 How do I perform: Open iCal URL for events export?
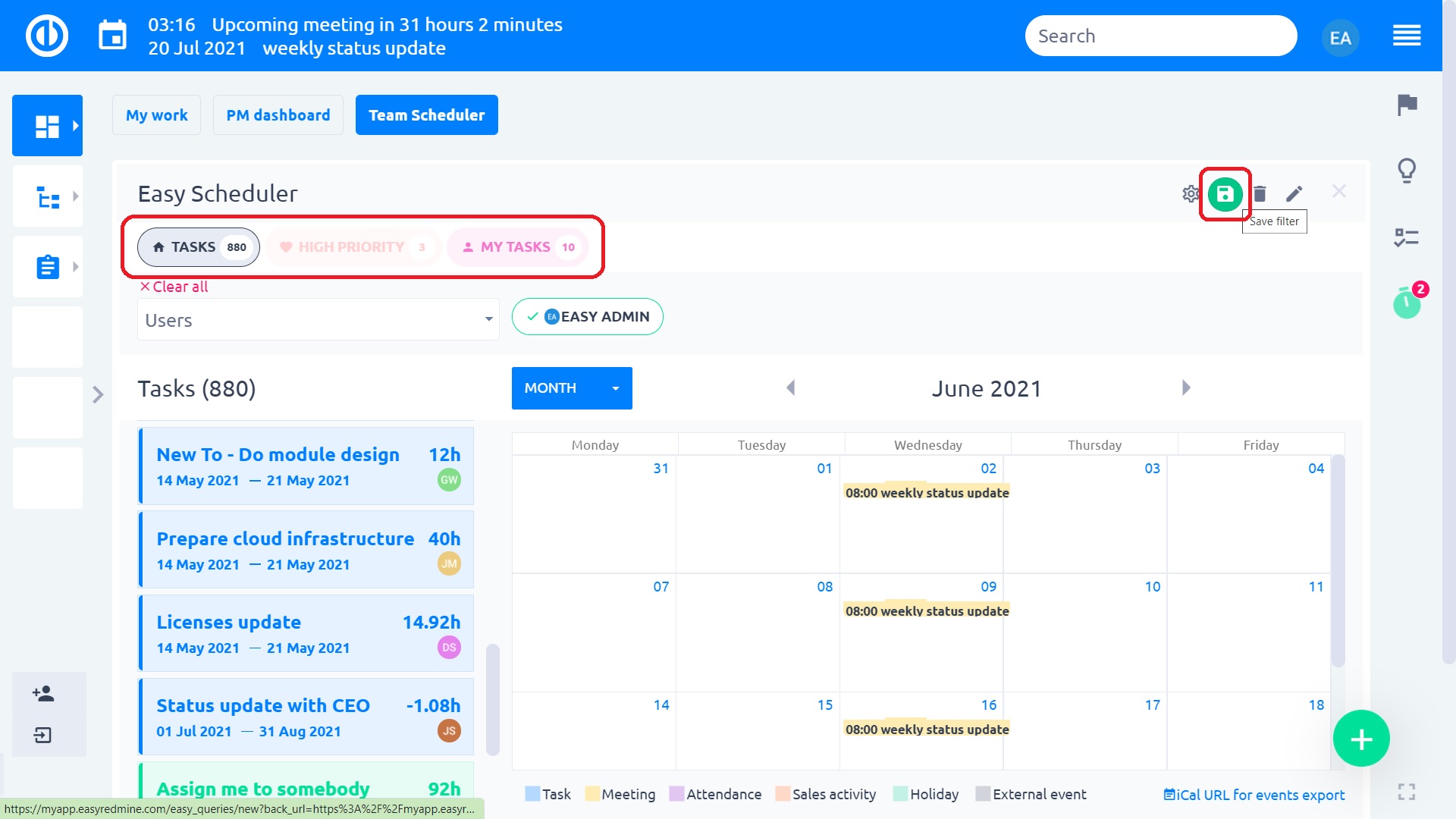point(1254,795)
